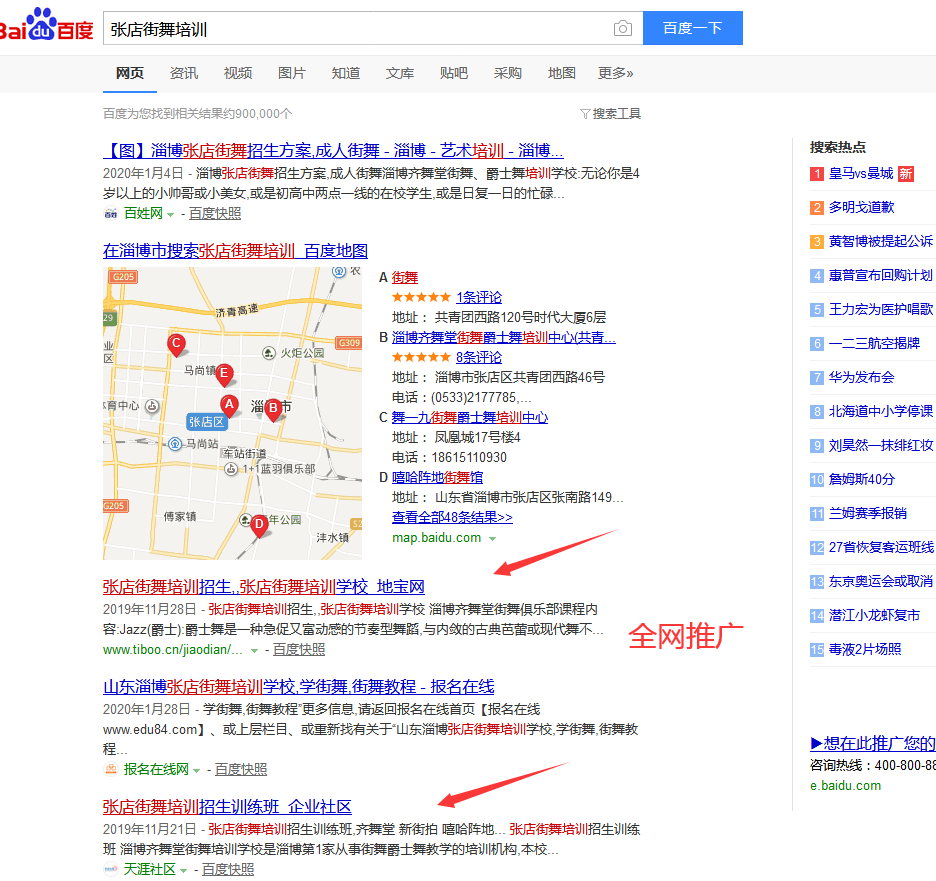Expand the dropdown arrow beside 百姓网
This screenshot has width=936, height=881.
tap(170, 214)
